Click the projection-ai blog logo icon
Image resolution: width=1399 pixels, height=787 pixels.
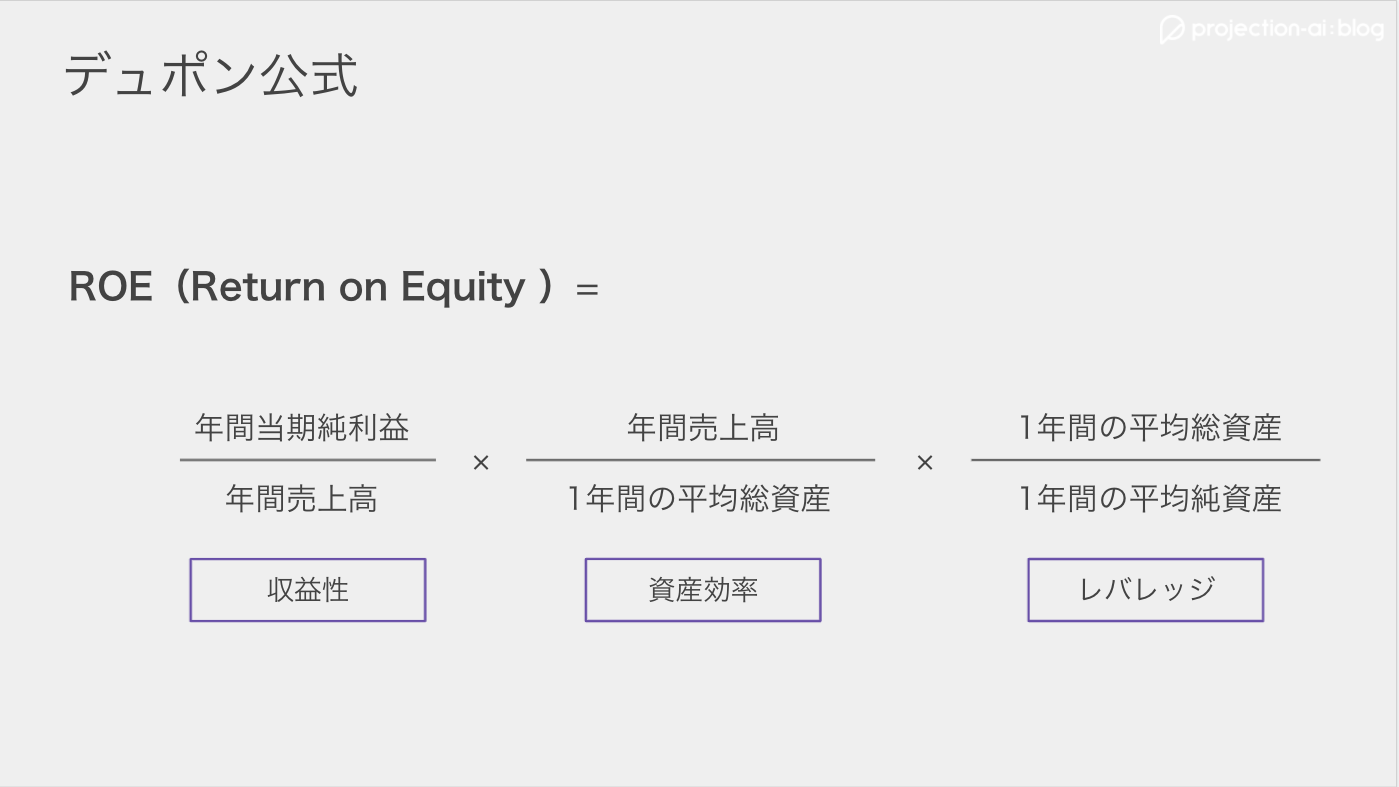(x=1172, y=30)
